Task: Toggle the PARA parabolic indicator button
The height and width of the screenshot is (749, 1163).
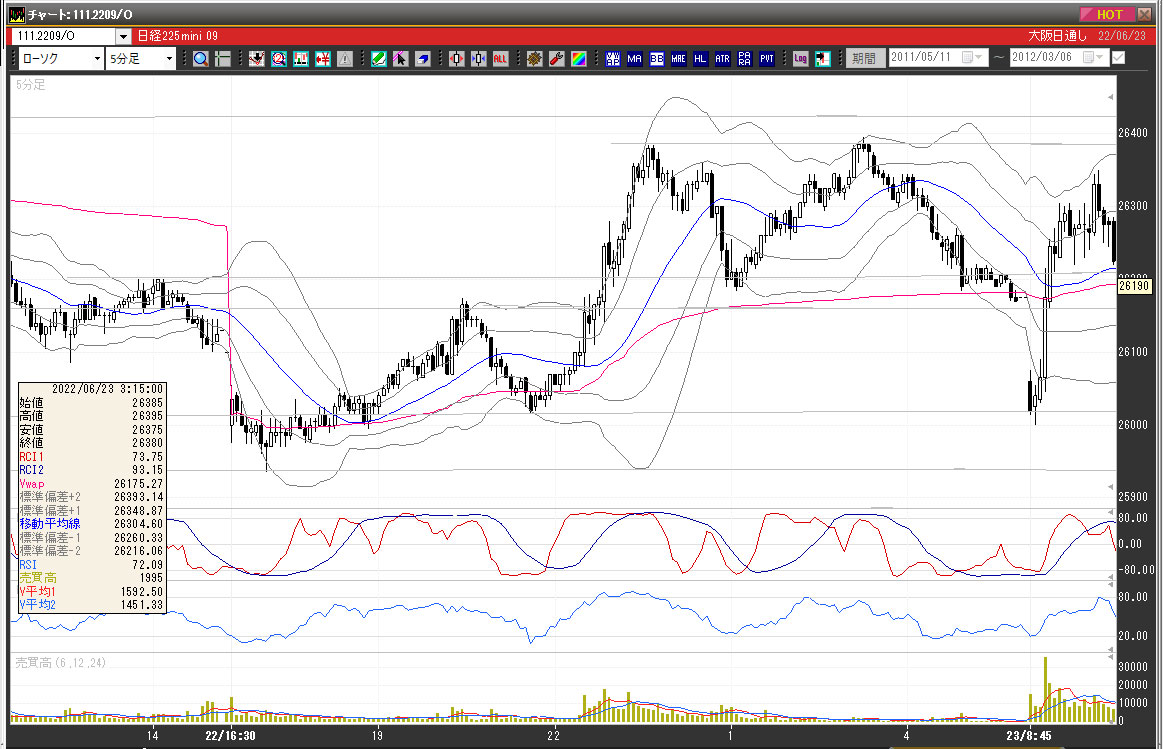Action: click(745, 59)
